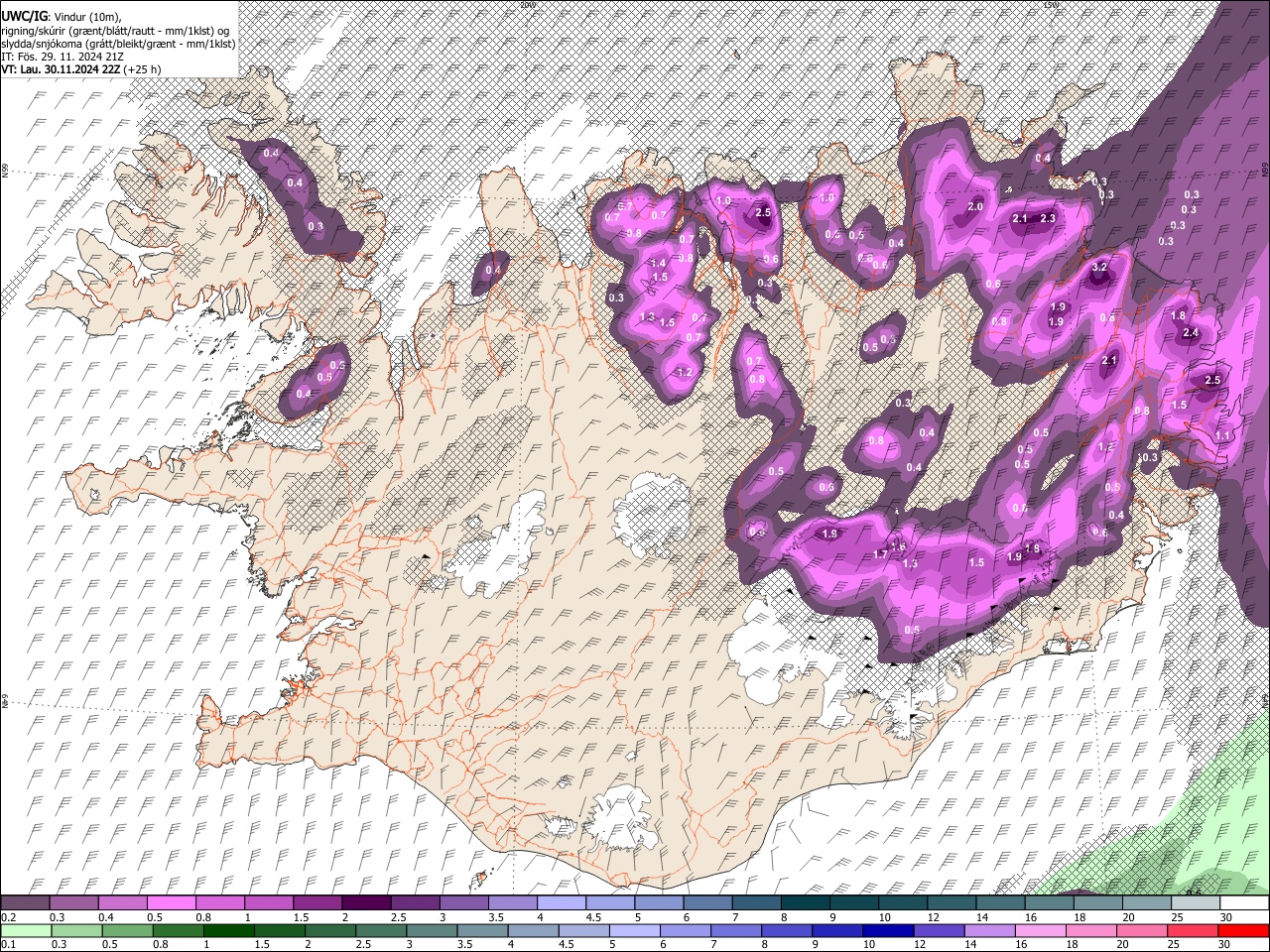Select the darkest green swatch labeled 1 in lower legend
Viewport: 1270px width, 952px height.
coord(228,931)
